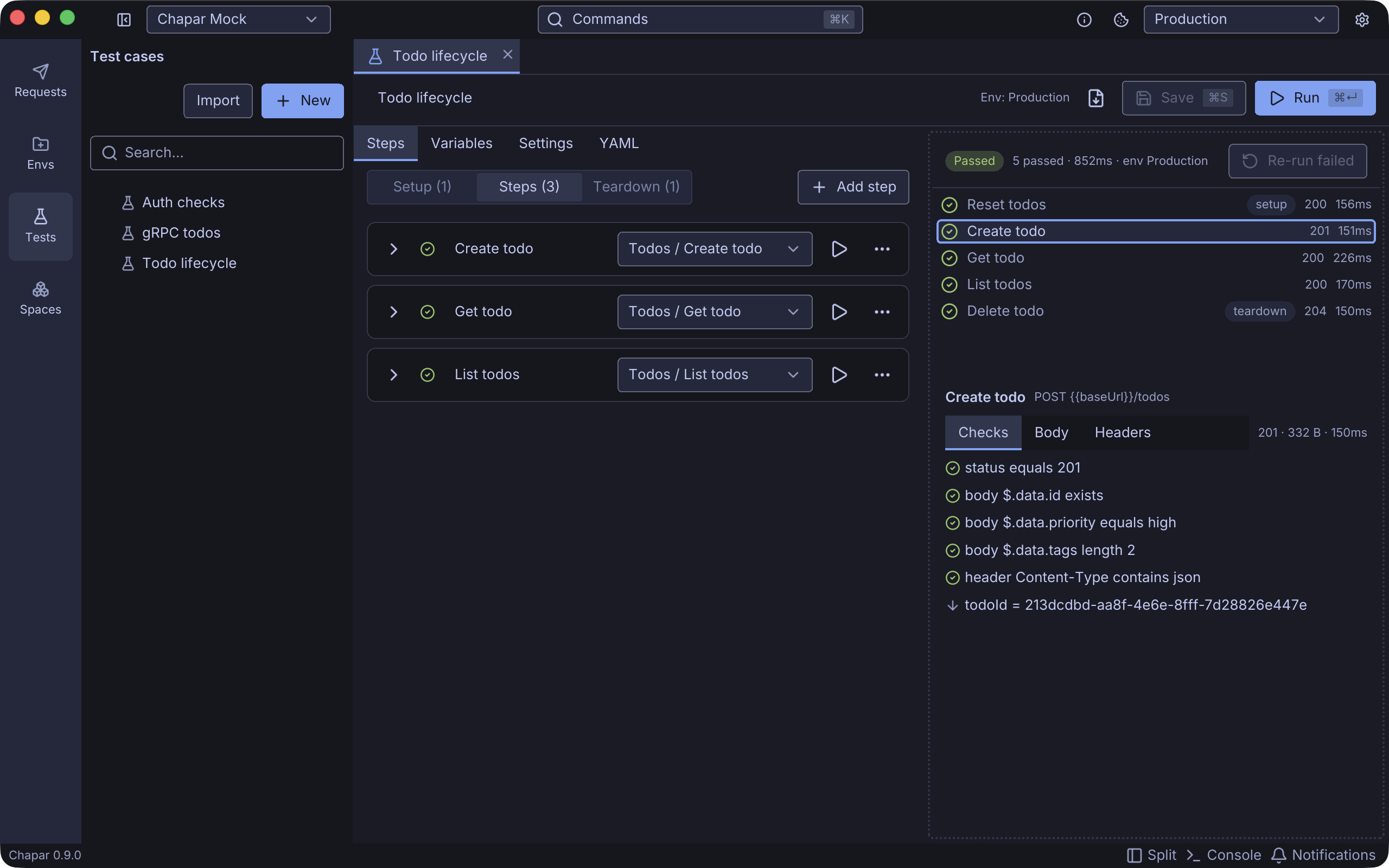The width and height of the screenshot is (1389, 868).
Task: Open more options for List todos step
Action: pos(882,375)
